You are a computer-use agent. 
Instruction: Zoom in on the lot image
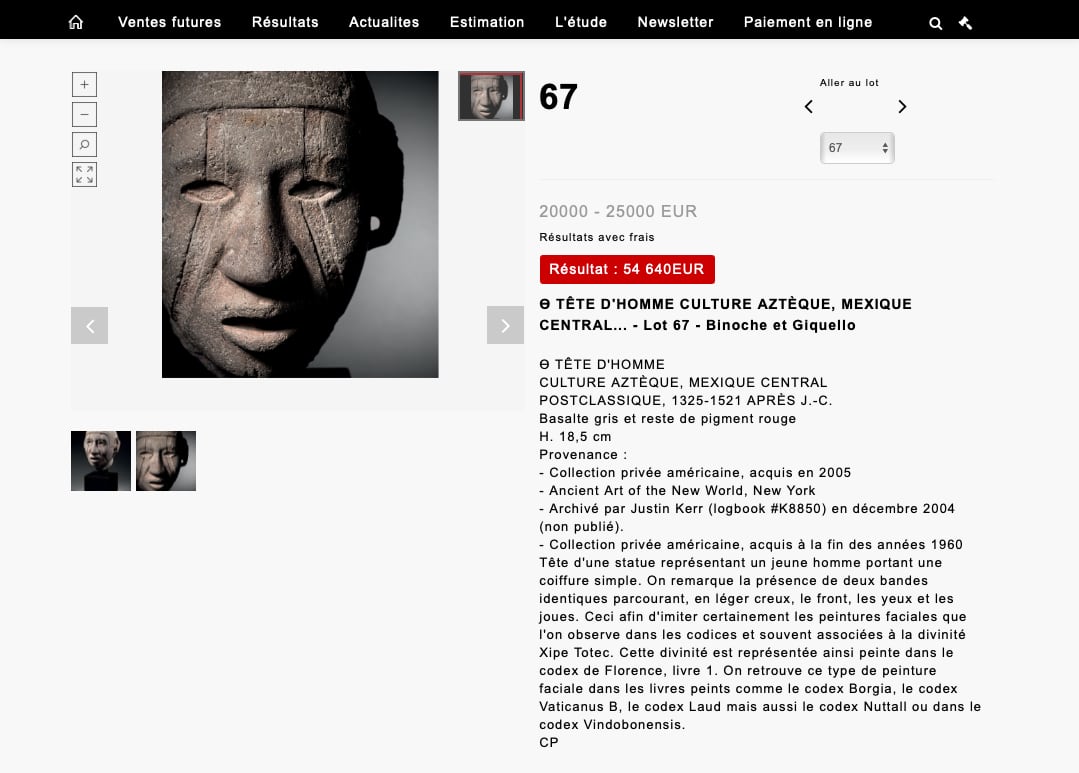coord(85,85)
